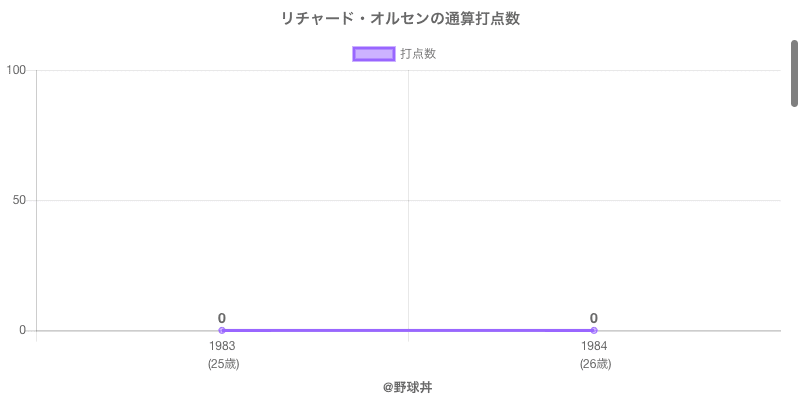Image resolution: width=800 pixels, height=400 pixels.
Task: Select the 1984 data point marker
Action: tap(594, 330)
